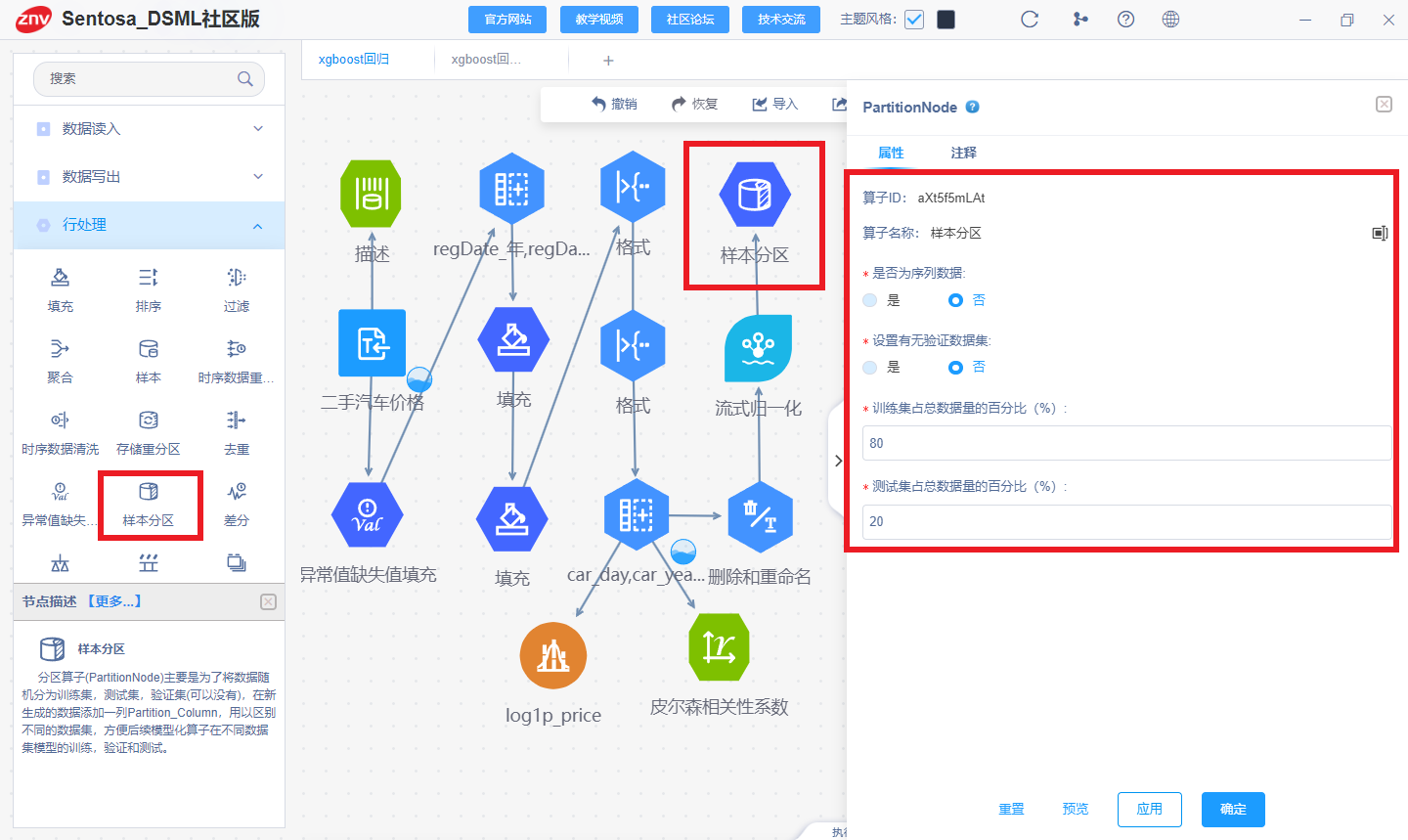
Task: Close the PartitionNode panel
Action: tap(1384, 105)
